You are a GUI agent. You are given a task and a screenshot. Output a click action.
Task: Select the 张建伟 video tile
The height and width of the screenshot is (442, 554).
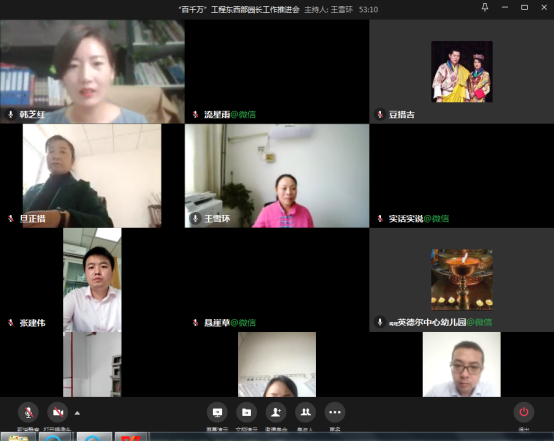[92, 280]
